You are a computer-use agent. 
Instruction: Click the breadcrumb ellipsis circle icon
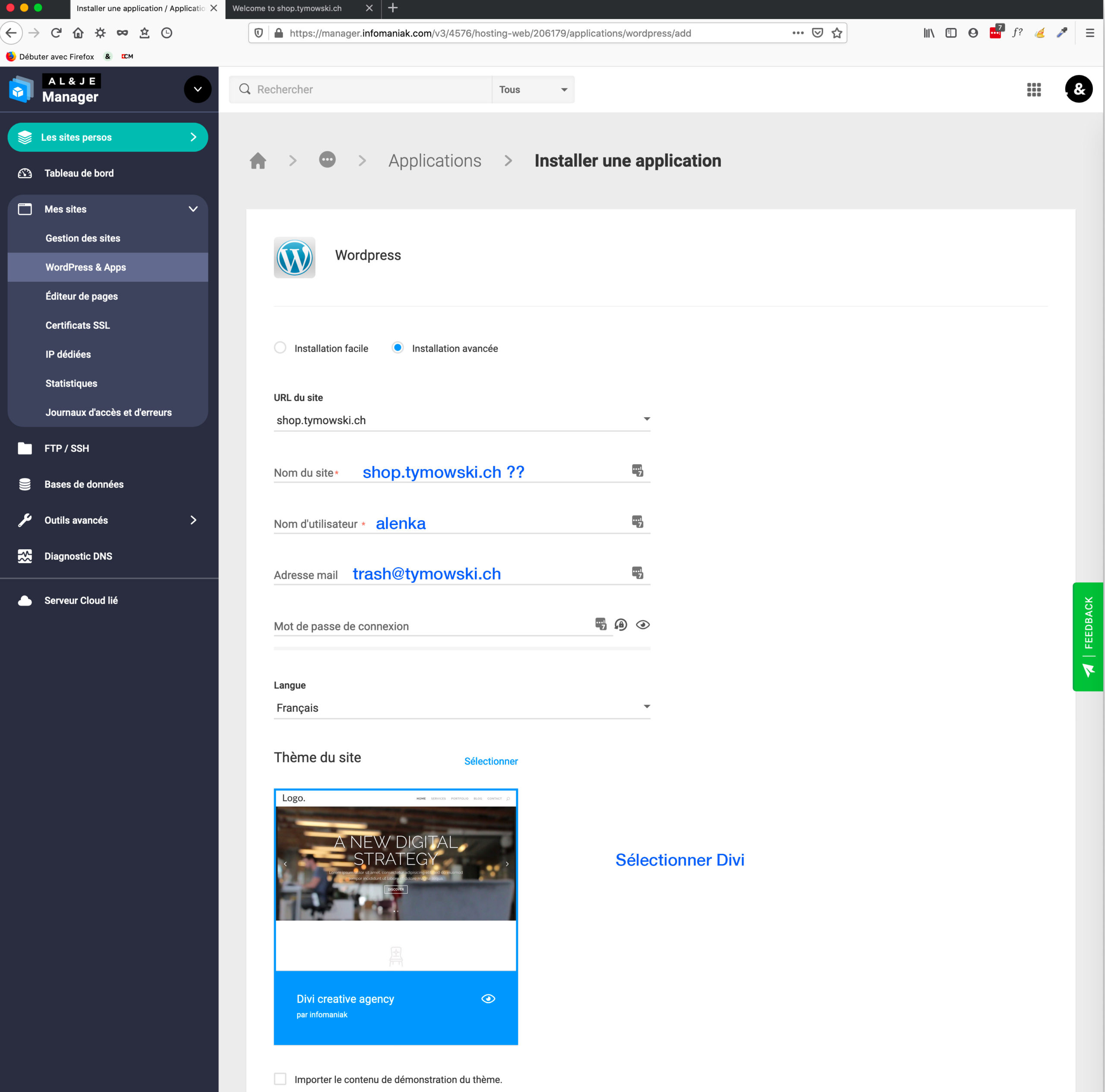pos(327,160)
